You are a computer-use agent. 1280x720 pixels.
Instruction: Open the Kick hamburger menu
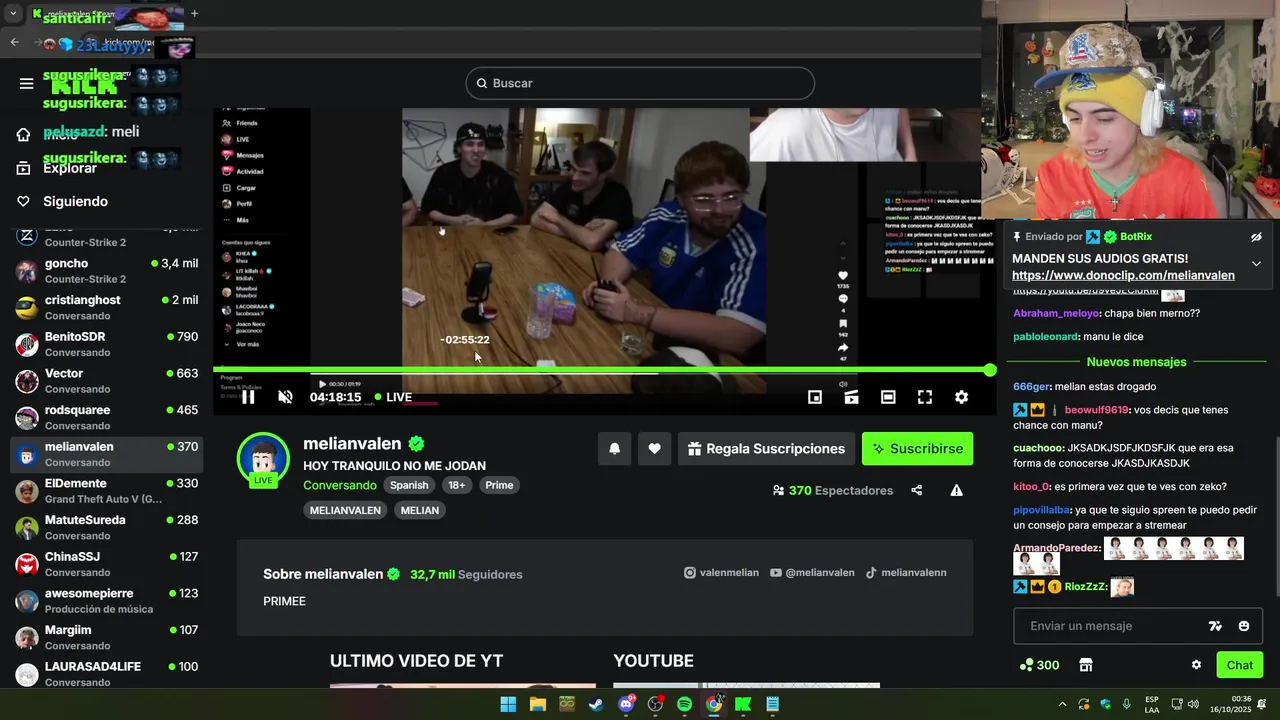coord(27,83)
